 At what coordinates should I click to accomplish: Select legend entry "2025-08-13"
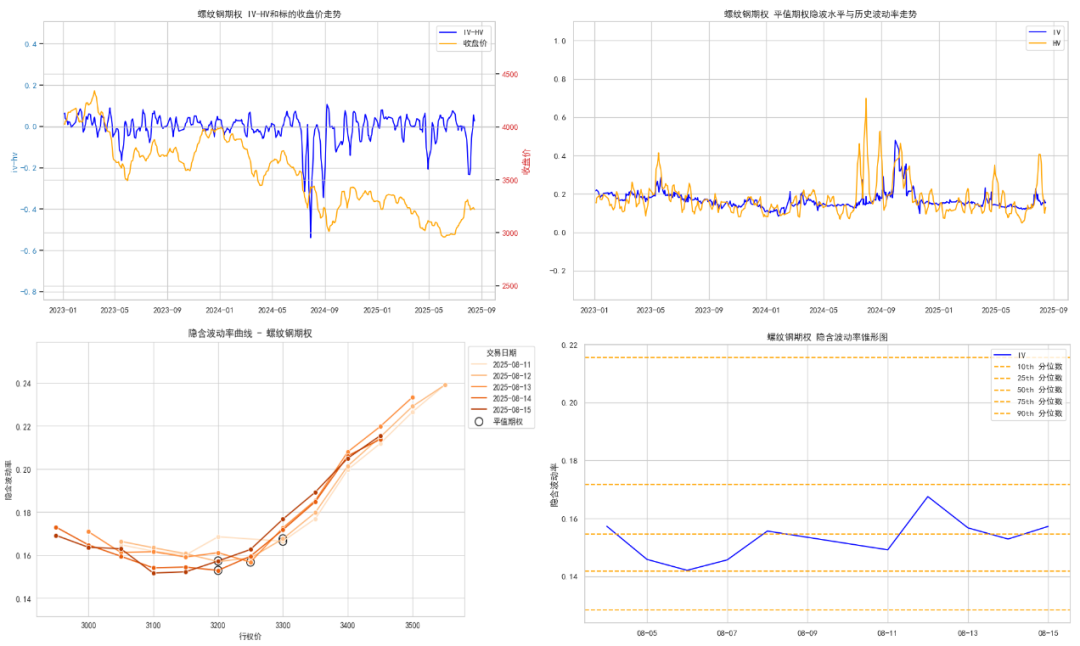click(x=501, y=388)
